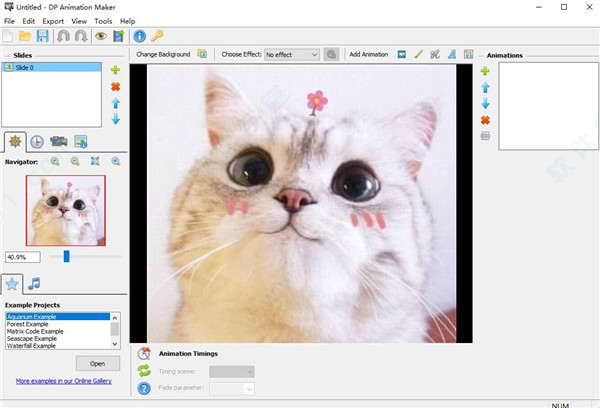Add a new slide with green plus
The width and height of the screenshot is (600, 408).
[116, 70]
